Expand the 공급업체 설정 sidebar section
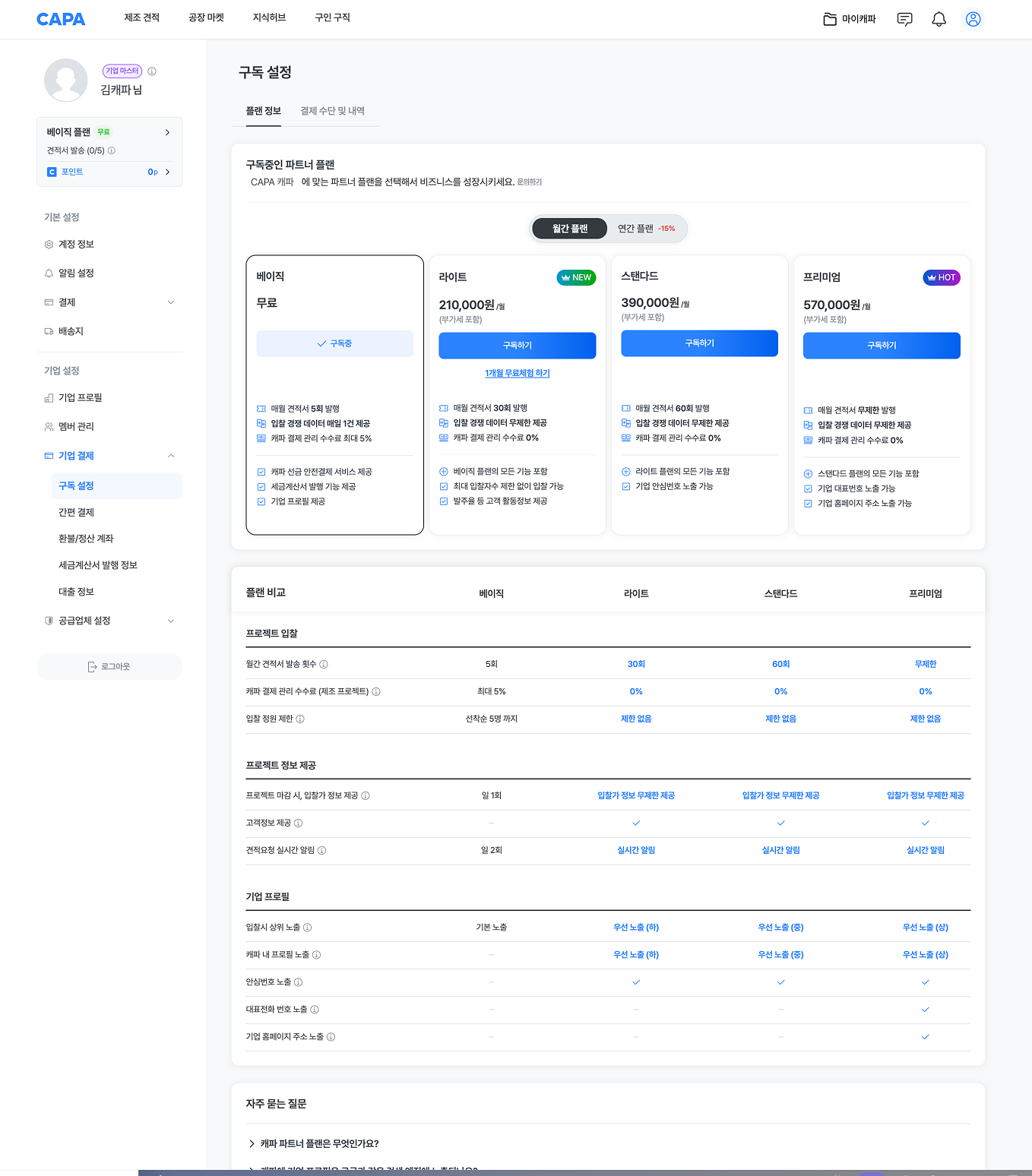1032x1176 pixels. pyautogui.click(x=170, y=621)
